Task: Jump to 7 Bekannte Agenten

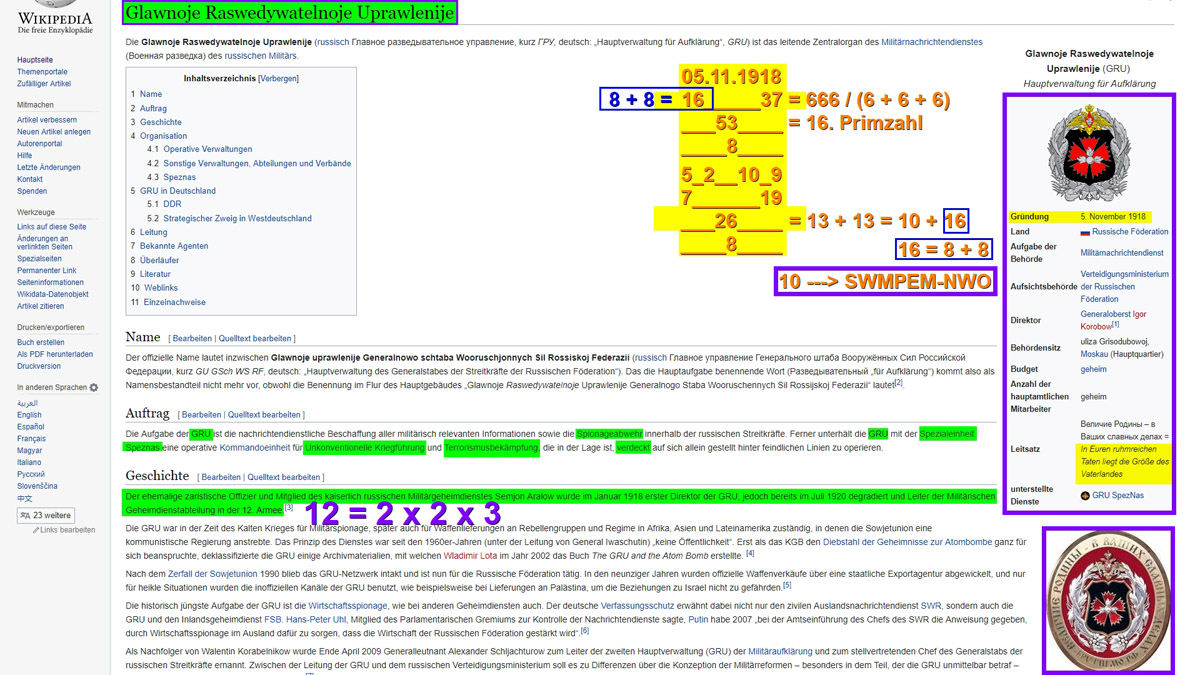Action: (x=170, y=246)
